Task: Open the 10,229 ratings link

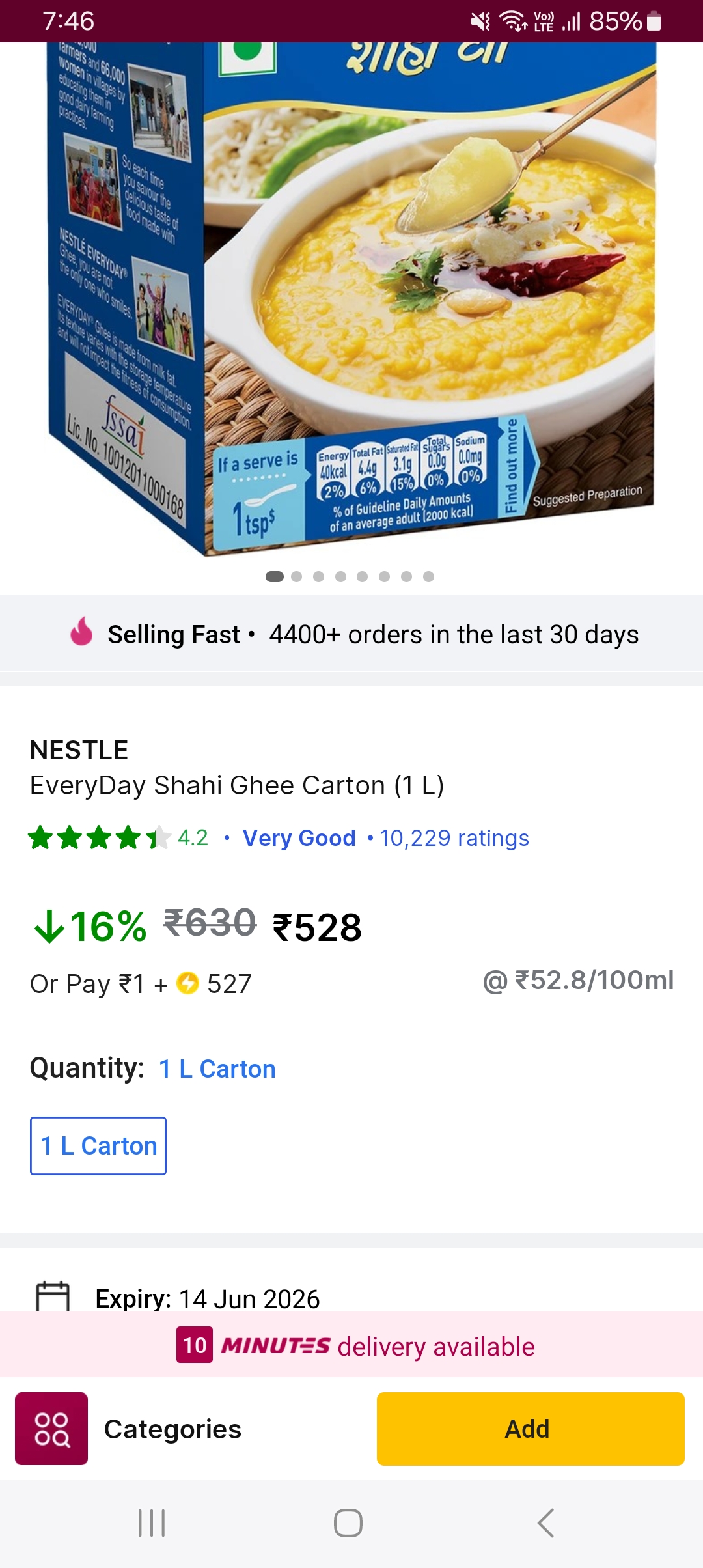Action: pos(454,838)
